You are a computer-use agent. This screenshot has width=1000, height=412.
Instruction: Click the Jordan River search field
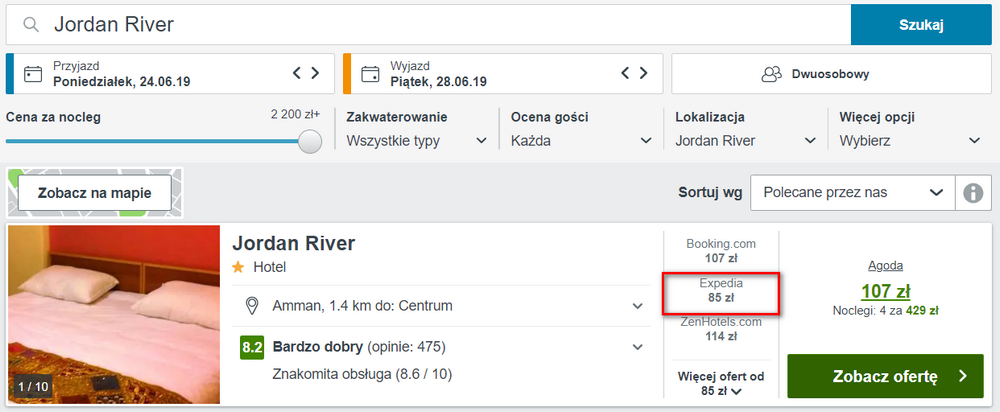[429, 25]
